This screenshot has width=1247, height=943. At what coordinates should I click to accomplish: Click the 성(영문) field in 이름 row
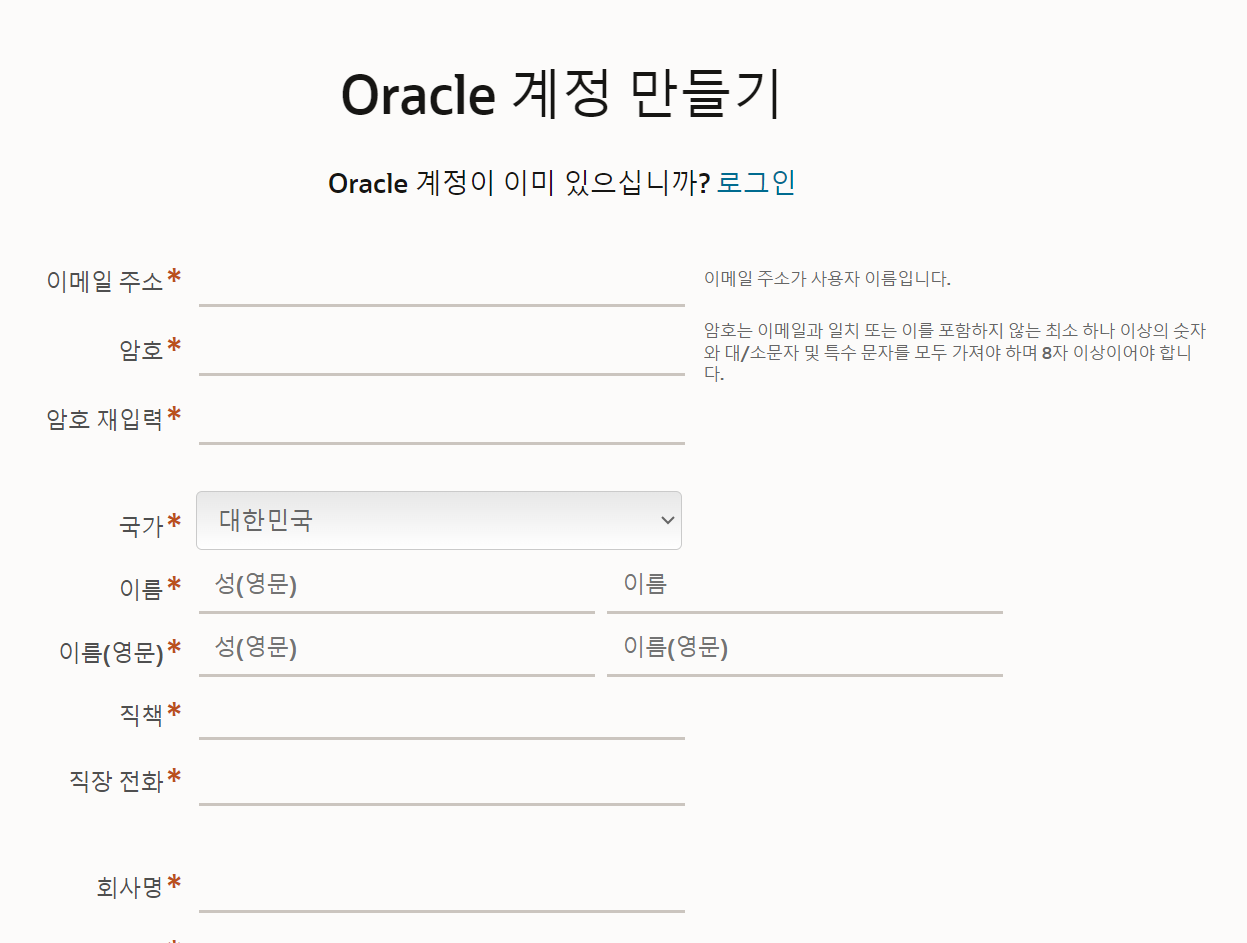(396, 587)
